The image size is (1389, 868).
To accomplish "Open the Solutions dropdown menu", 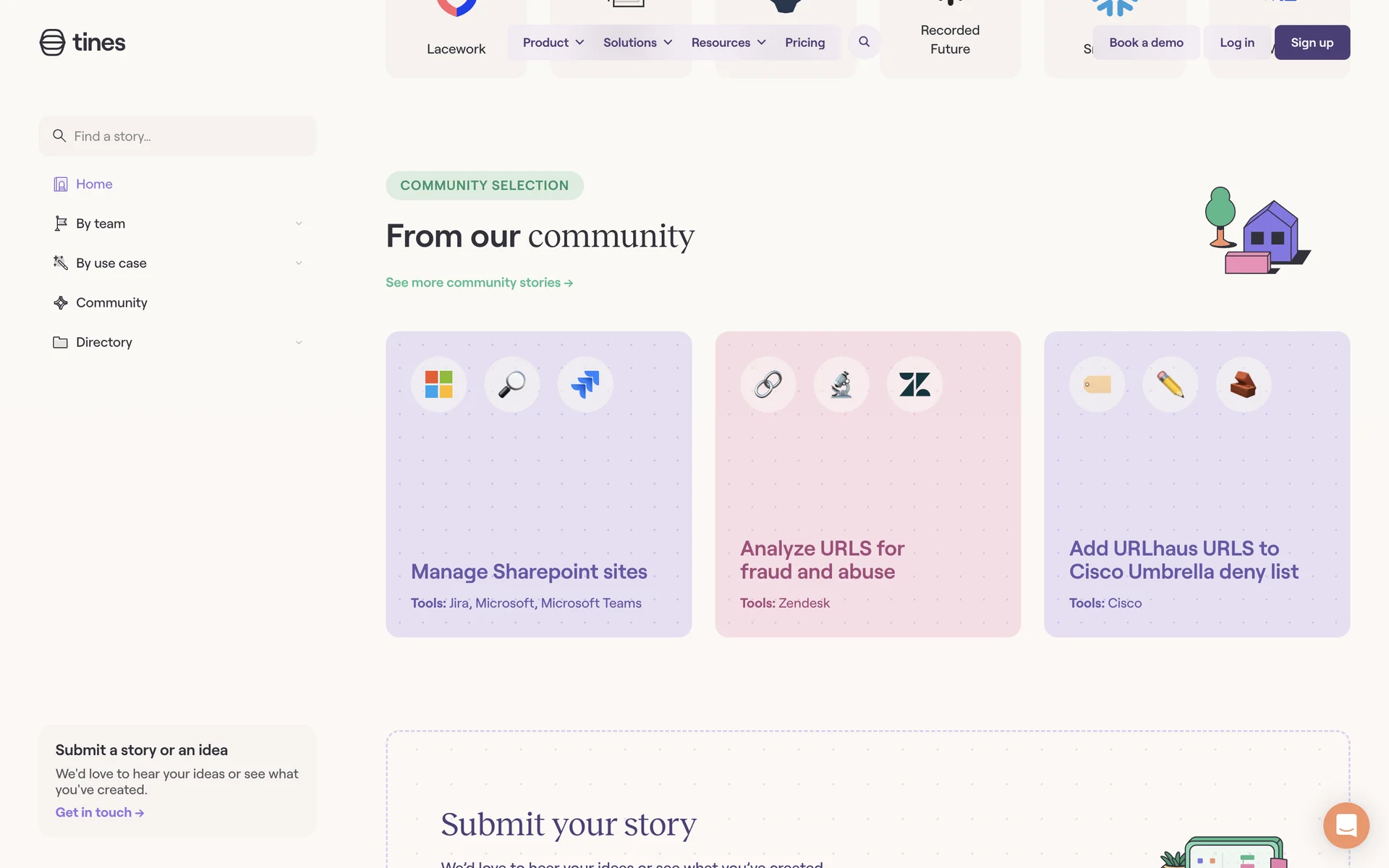I will 637,43.
